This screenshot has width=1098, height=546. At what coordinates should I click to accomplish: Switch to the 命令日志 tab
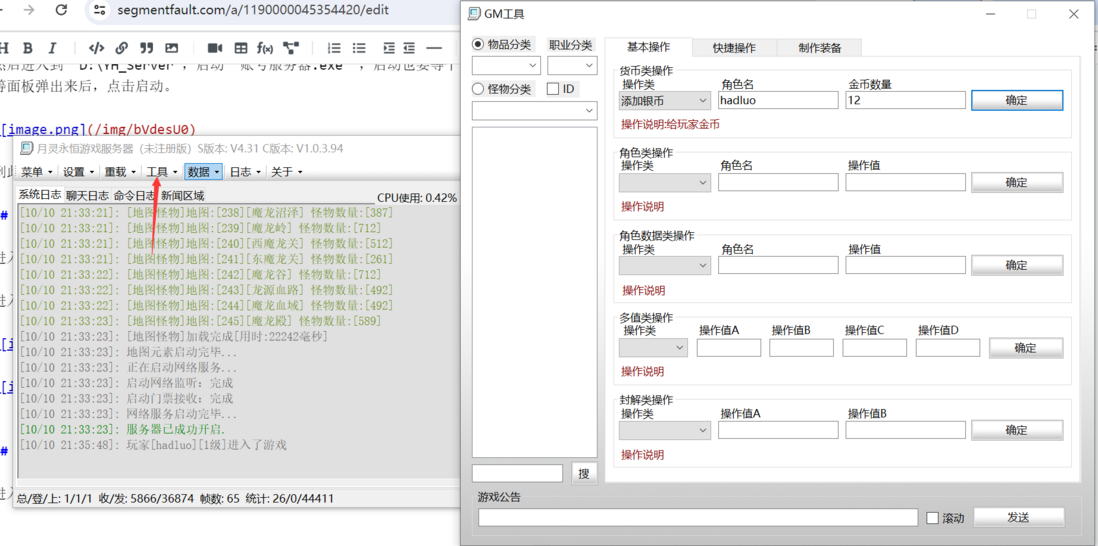[x=135, y=196]
